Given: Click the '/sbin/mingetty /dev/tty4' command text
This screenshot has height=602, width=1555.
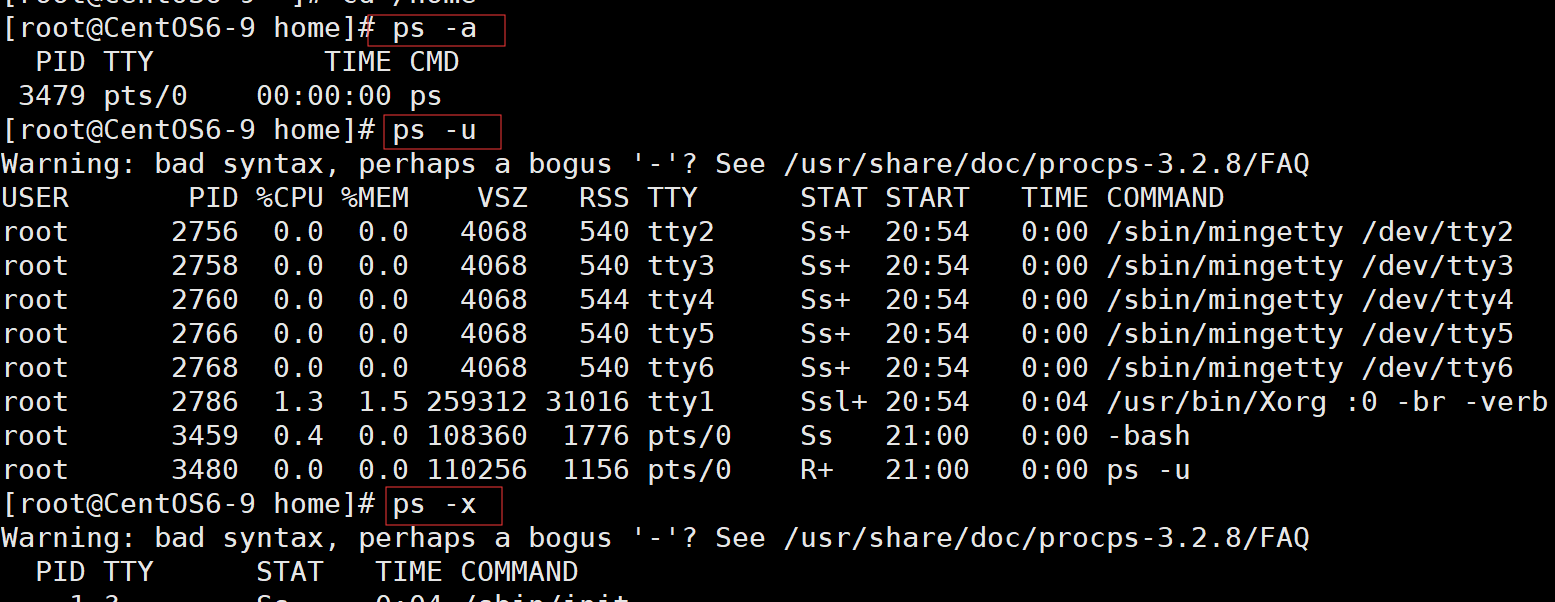Looking at the screenshot, I should click(1309, 301).
